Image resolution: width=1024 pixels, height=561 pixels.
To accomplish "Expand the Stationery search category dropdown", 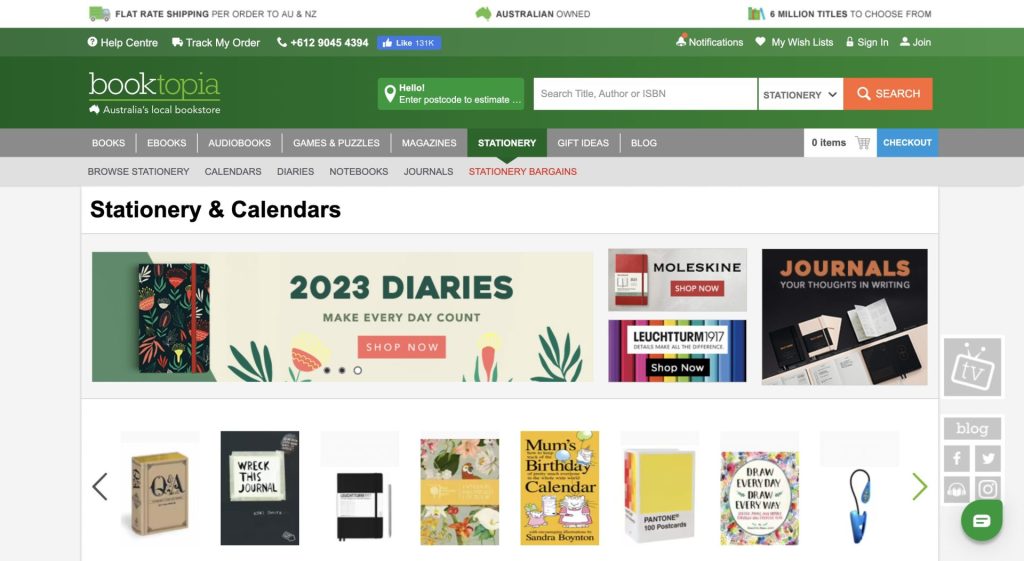I will [801, 94].
